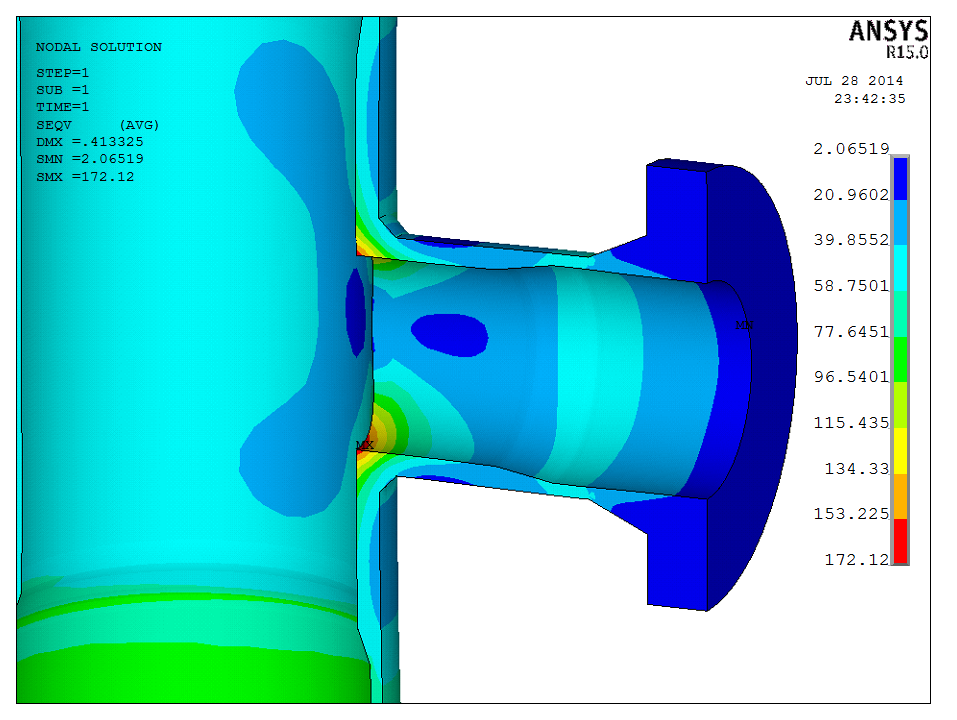Image resolution: width=957 pixels, height=720 pixels.
Task: Click the legend value 153.225
Action: 851,513
